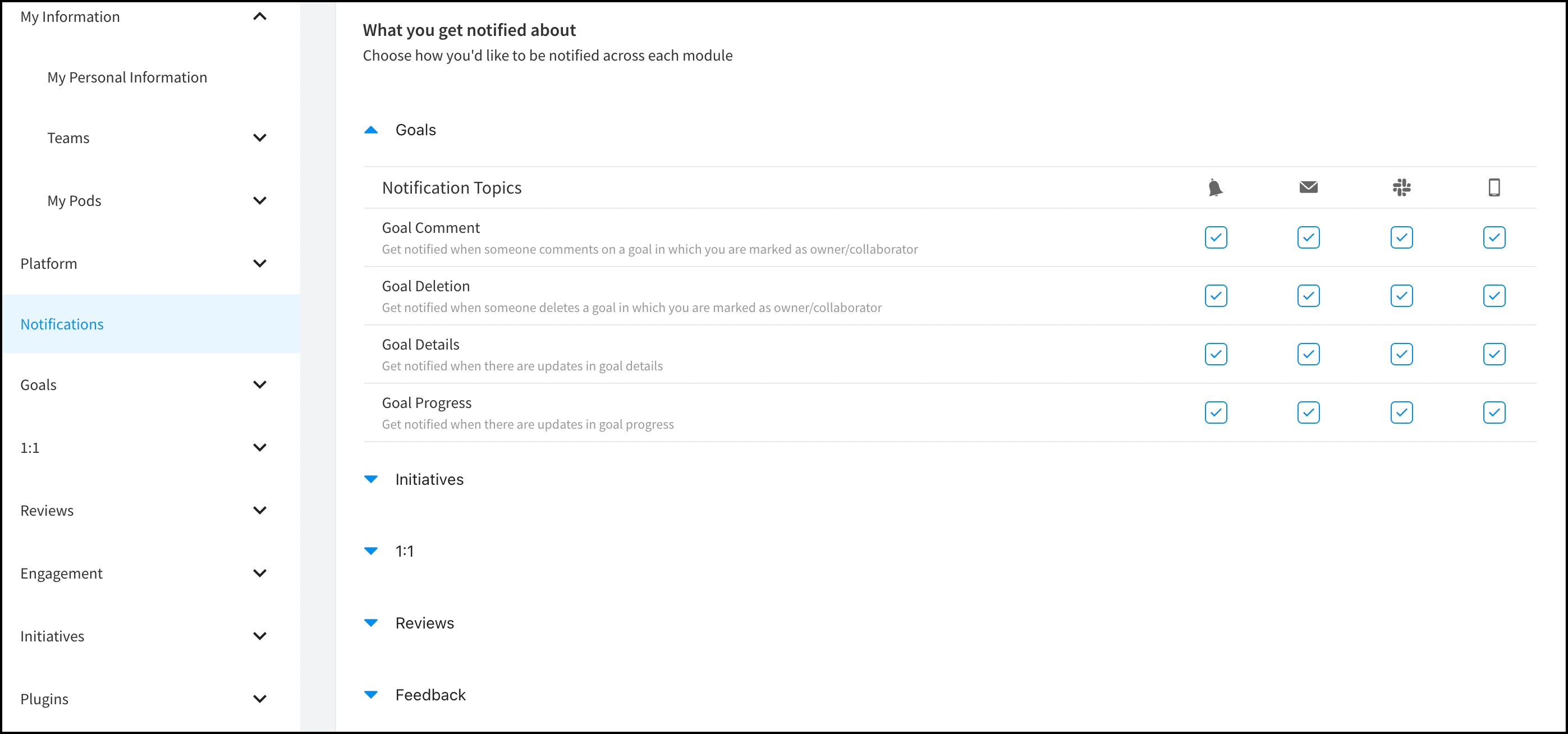Open the 1:1 notification section
The width and height of the screenshot is (1568, 734).
pos(404,551)
